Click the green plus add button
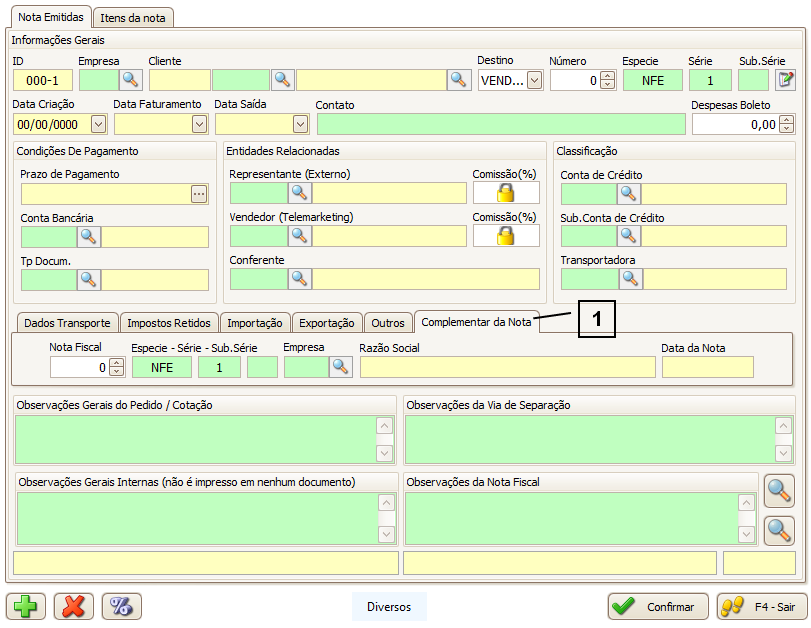 click(26, 606)
